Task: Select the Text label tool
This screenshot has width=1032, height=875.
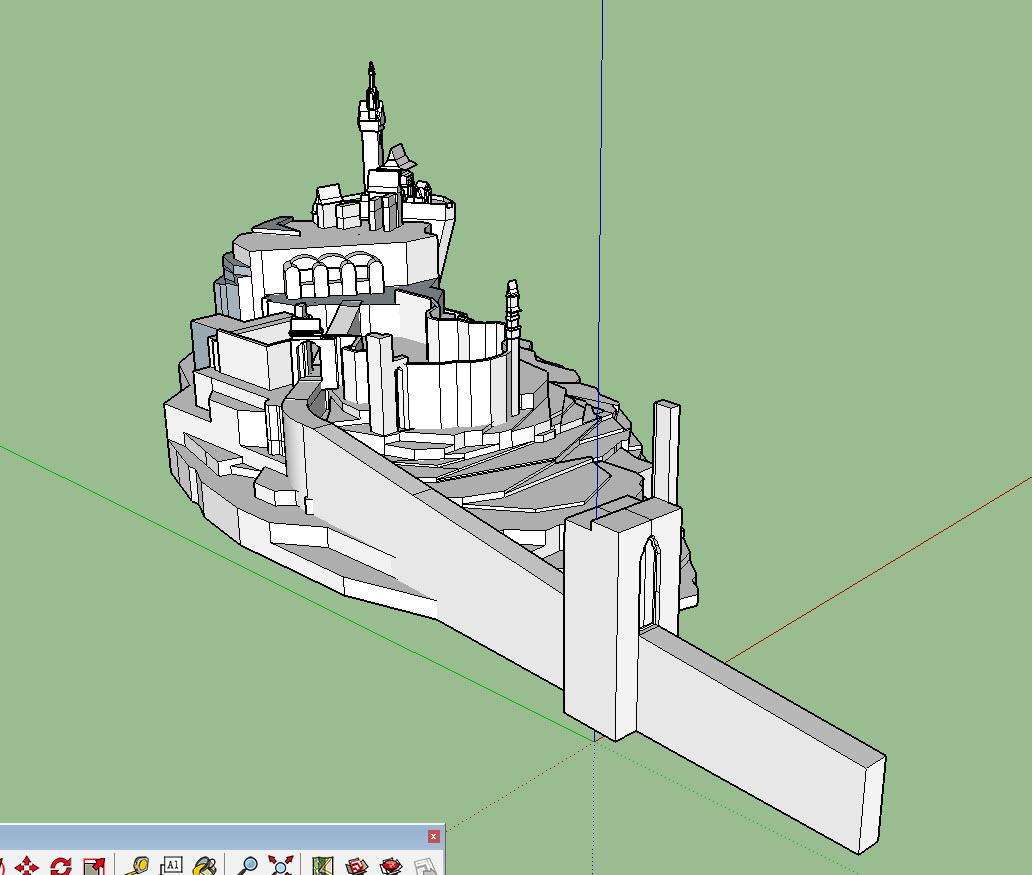Action: coord(172,865)
